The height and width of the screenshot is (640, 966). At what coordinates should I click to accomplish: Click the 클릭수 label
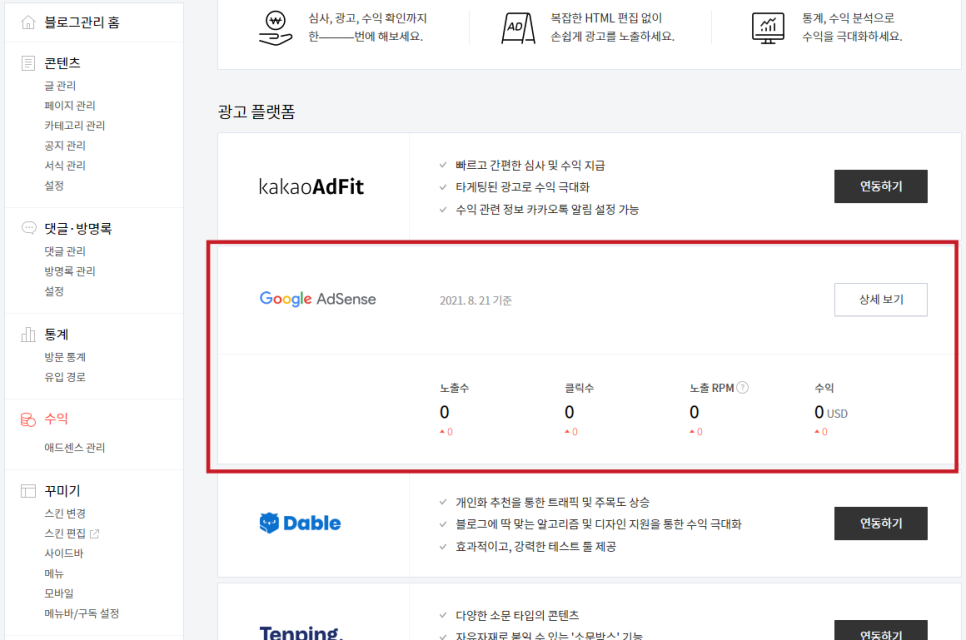[x=579, y=388]
